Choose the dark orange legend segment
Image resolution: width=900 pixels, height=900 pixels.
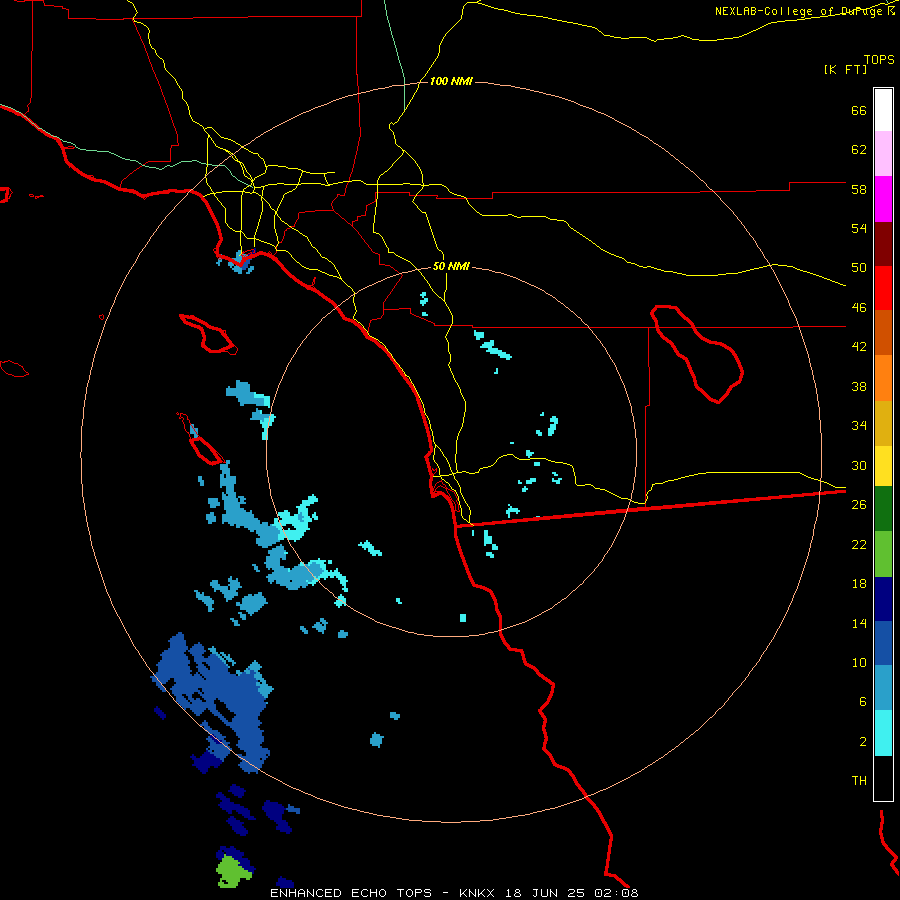click(x=883, y=333)
